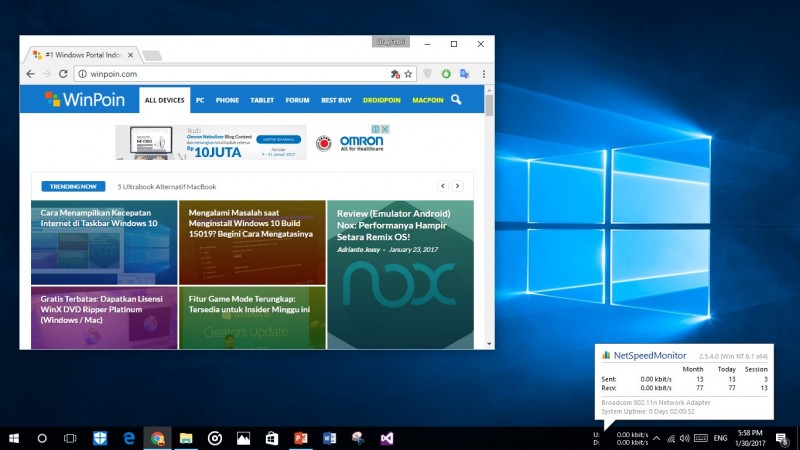Screen dimensions: 800x450
Task: Click author name Adrianto Jossy
Action: (358, 249)
